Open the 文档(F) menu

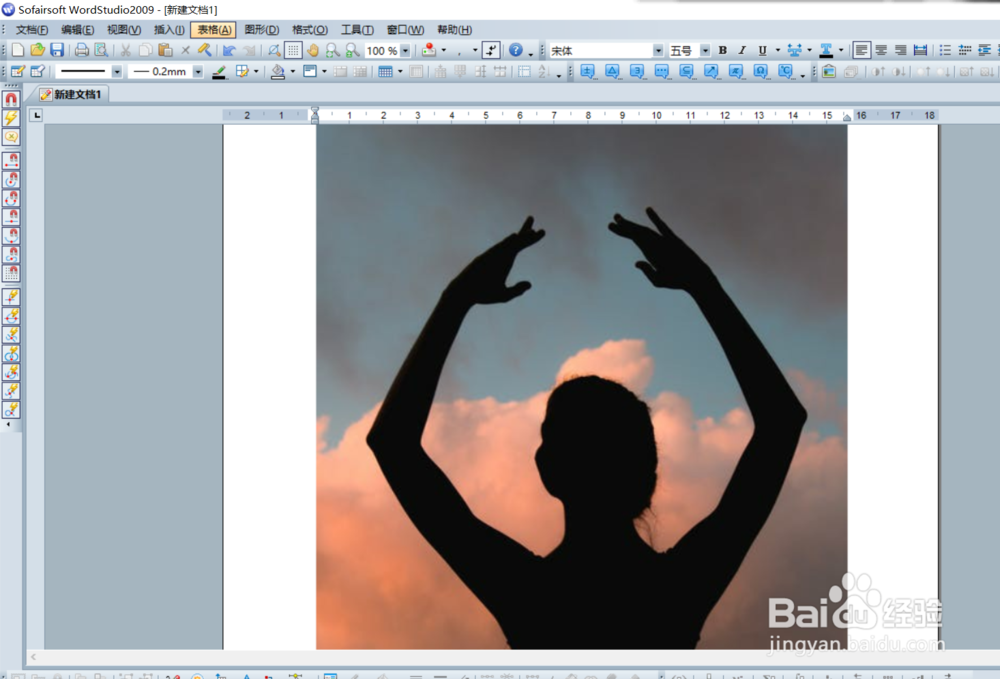pos(32,30)
